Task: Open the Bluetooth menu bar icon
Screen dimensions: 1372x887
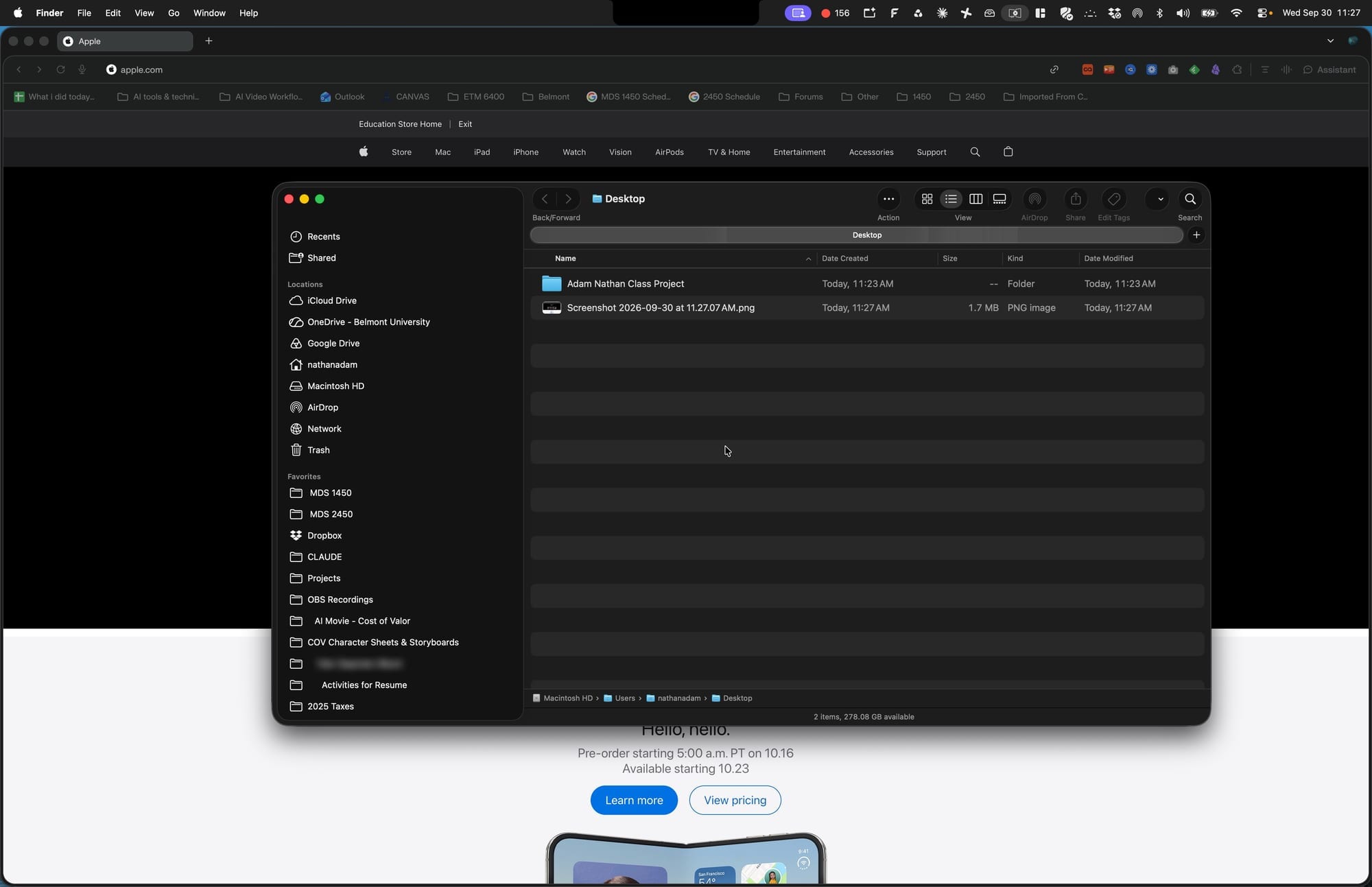Action: 1159,13
